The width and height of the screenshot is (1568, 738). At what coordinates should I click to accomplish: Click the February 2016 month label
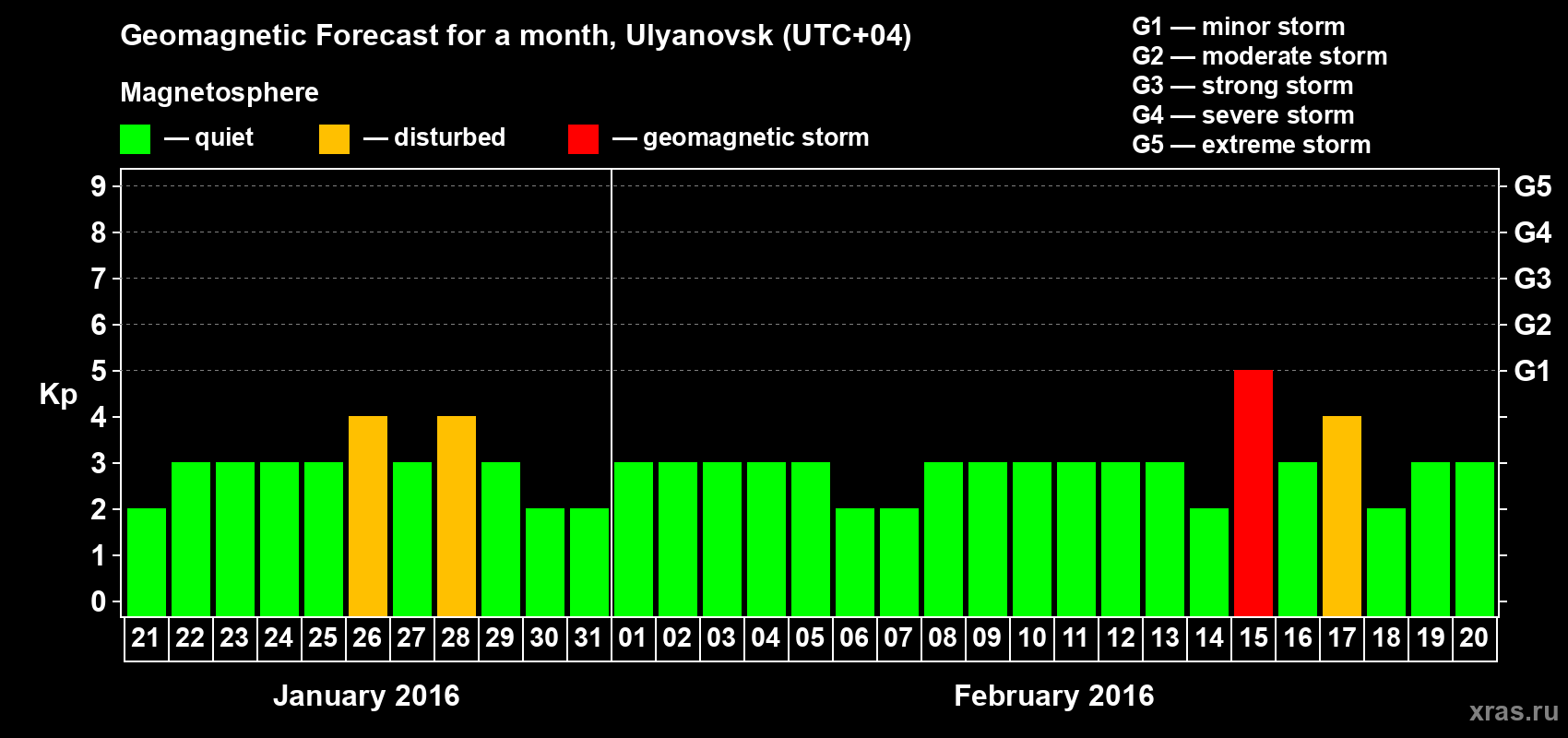1053,696
